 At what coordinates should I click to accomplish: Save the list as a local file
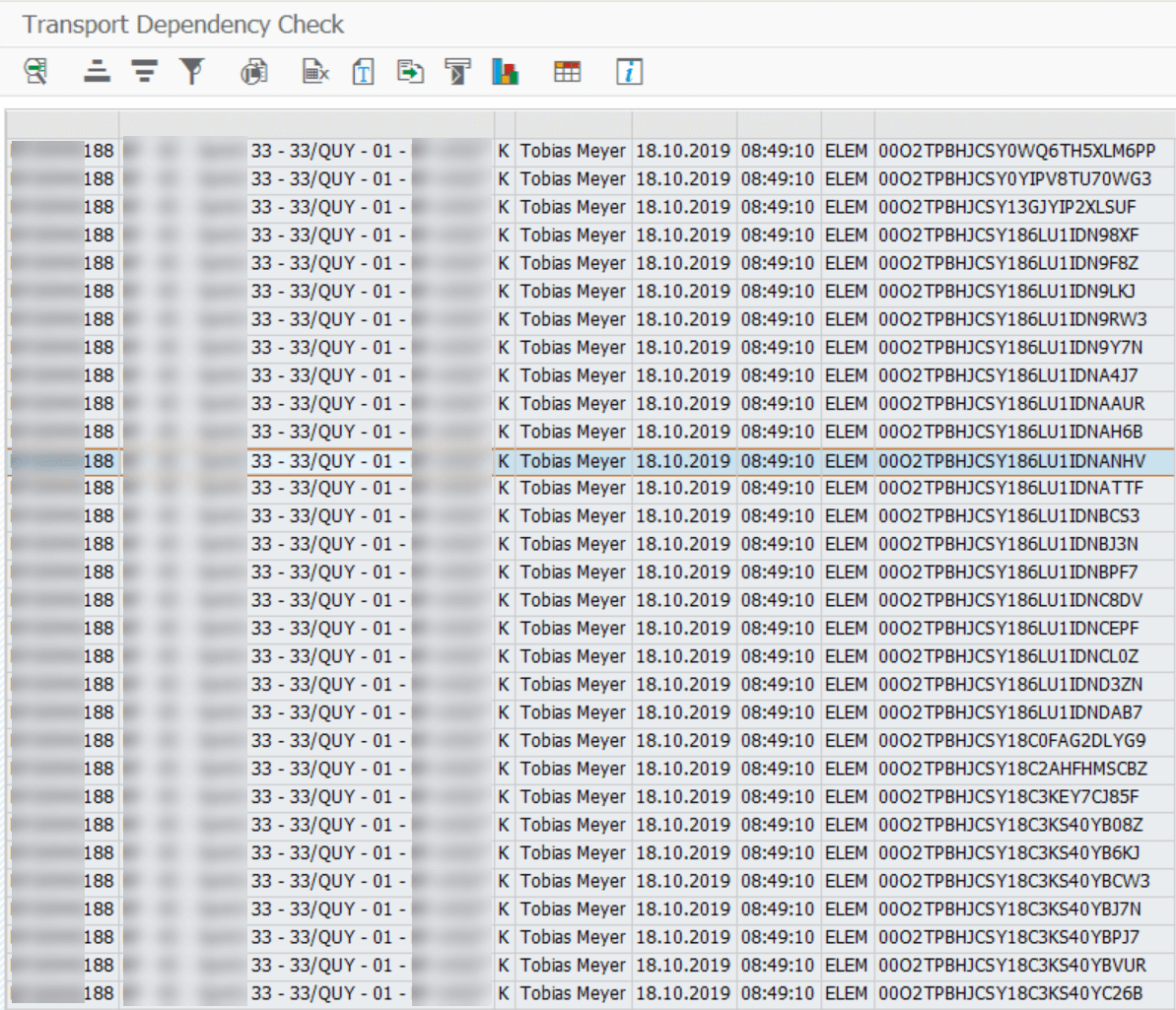tap(410, 70)
